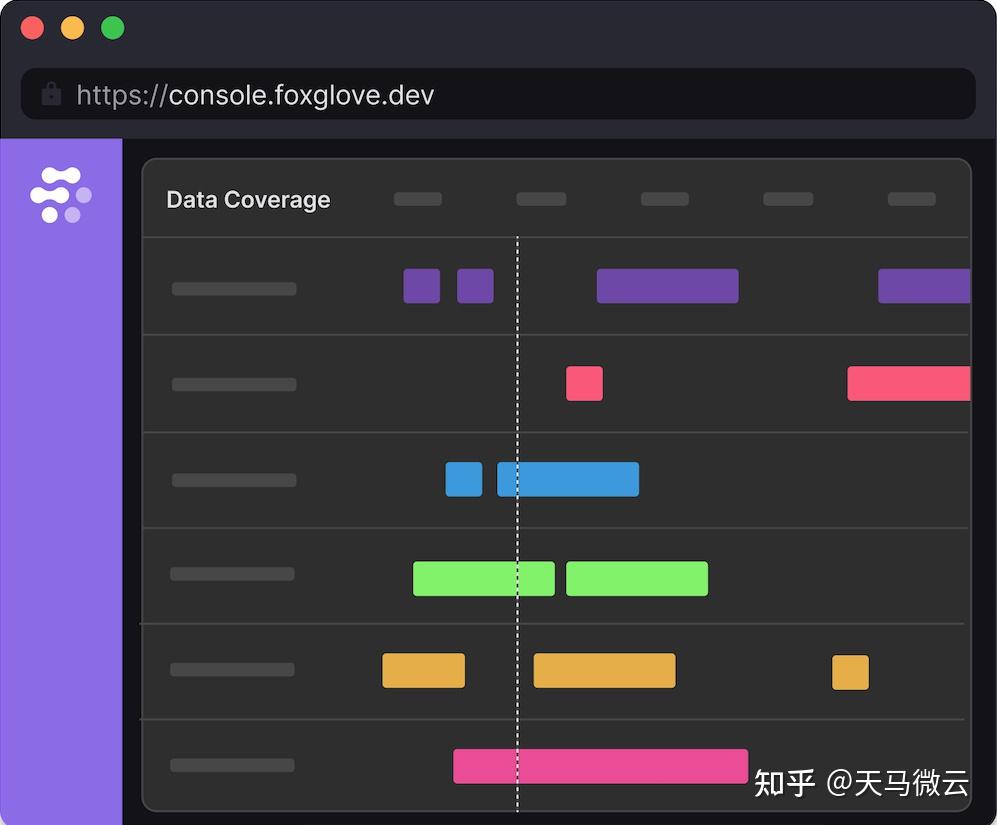Click the fourth gray icon in the header row

pyautogui.click(x=788, y=199)
